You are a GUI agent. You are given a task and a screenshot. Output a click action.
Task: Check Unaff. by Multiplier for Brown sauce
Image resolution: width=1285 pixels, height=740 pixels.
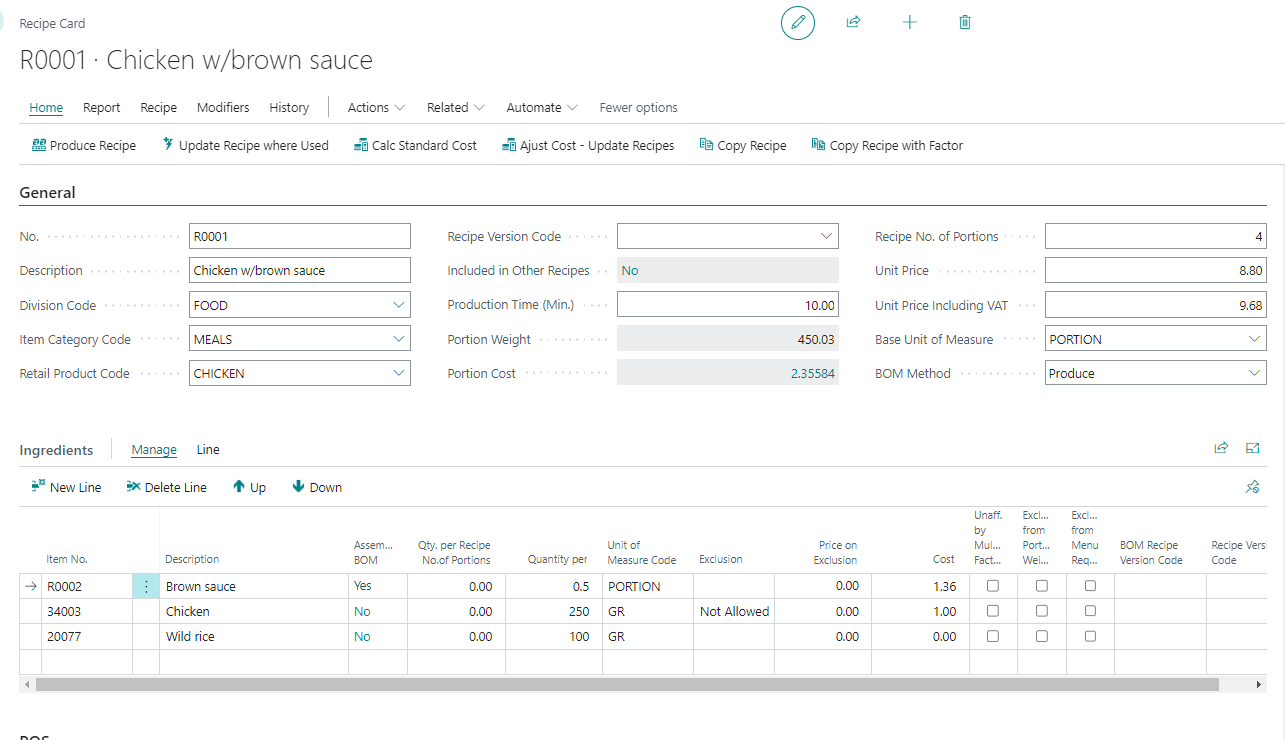click(x=993, y=587)
